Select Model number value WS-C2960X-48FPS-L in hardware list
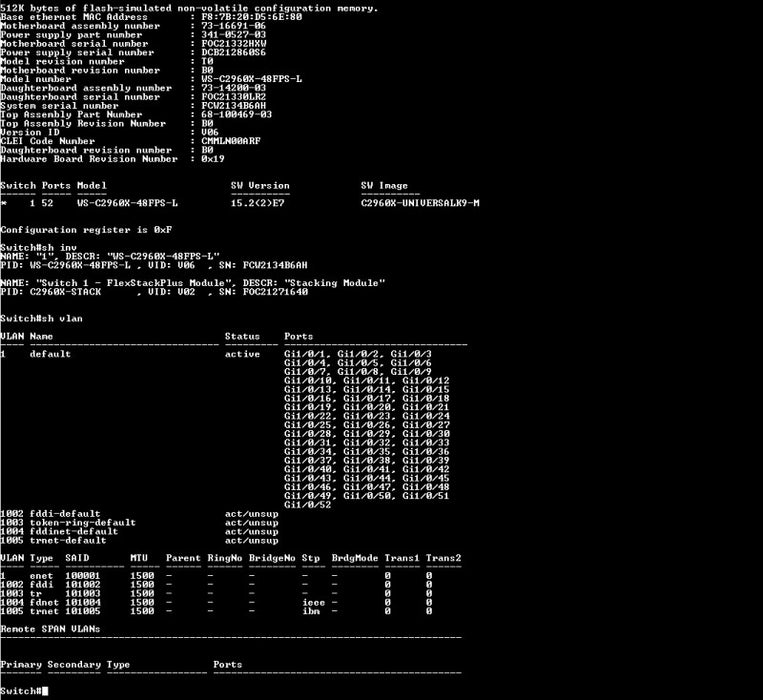Viewport: 763px width, 700px height. tap(252, 79)
